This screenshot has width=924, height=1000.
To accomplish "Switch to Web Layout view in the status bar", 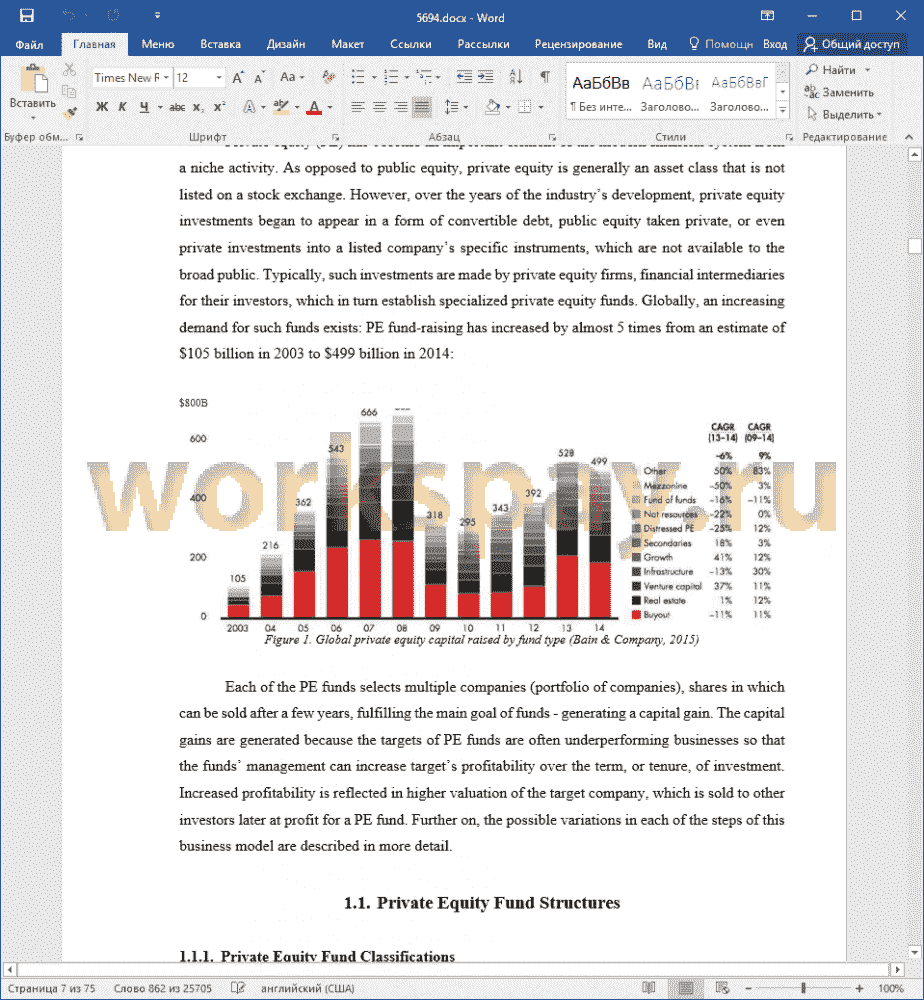I will [722, 988].
